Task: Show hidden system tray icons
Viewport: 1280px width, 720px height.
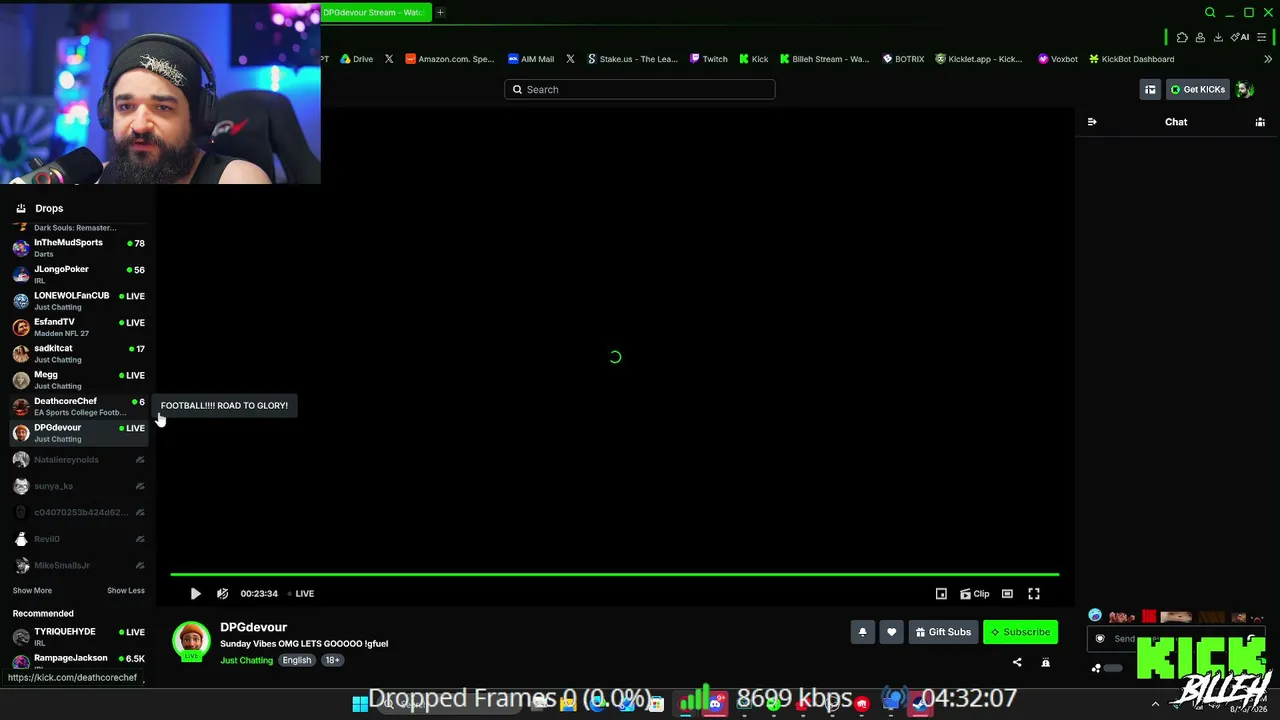Action: tap(1155, 704)
